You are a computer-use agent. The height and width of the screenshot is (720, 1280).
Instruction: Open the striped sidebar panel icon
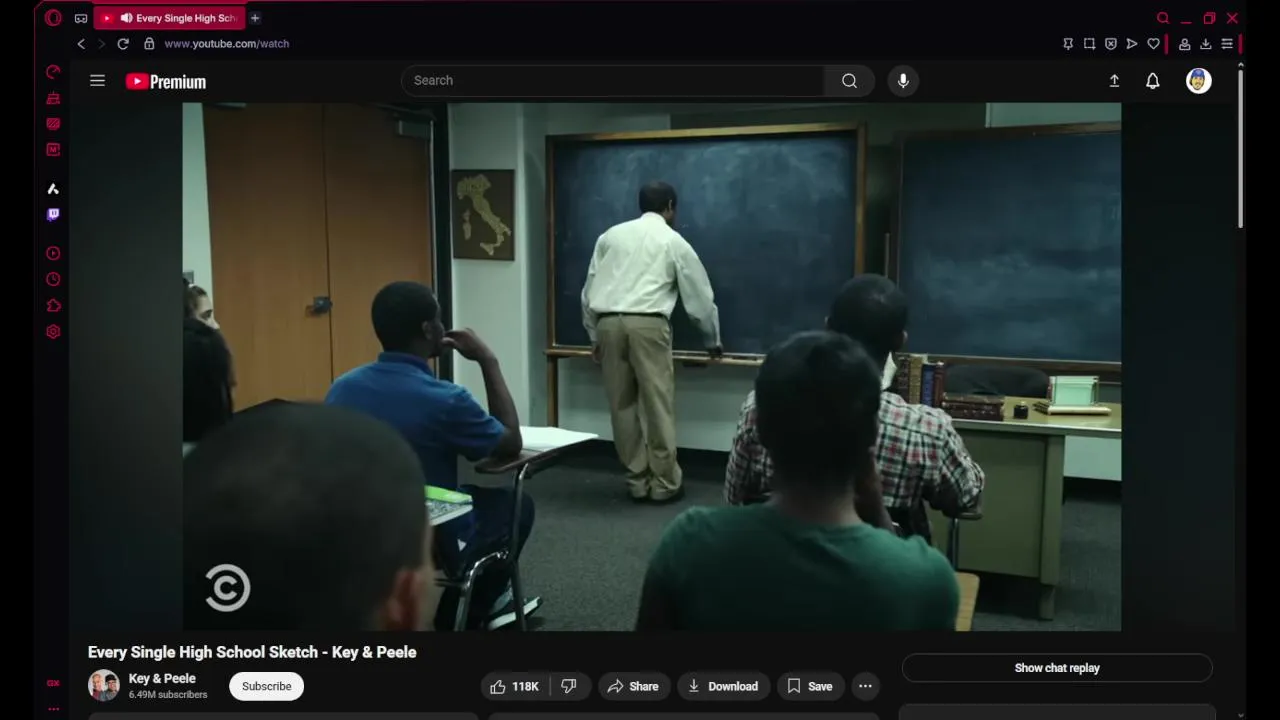(53, 124)
